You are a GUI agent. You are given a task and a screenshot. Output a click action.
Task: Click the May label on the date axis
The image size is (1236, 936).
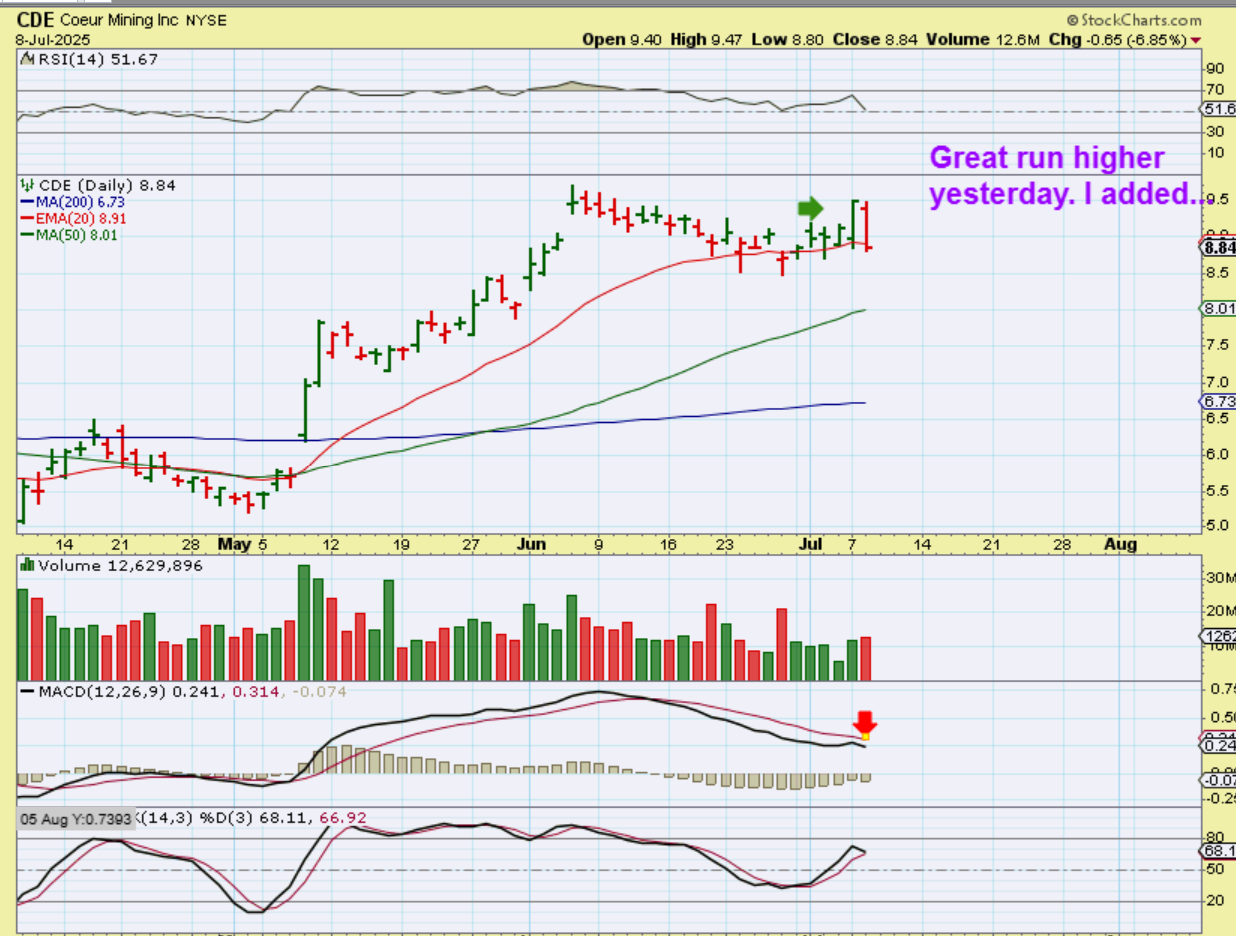tap(236, 545)
